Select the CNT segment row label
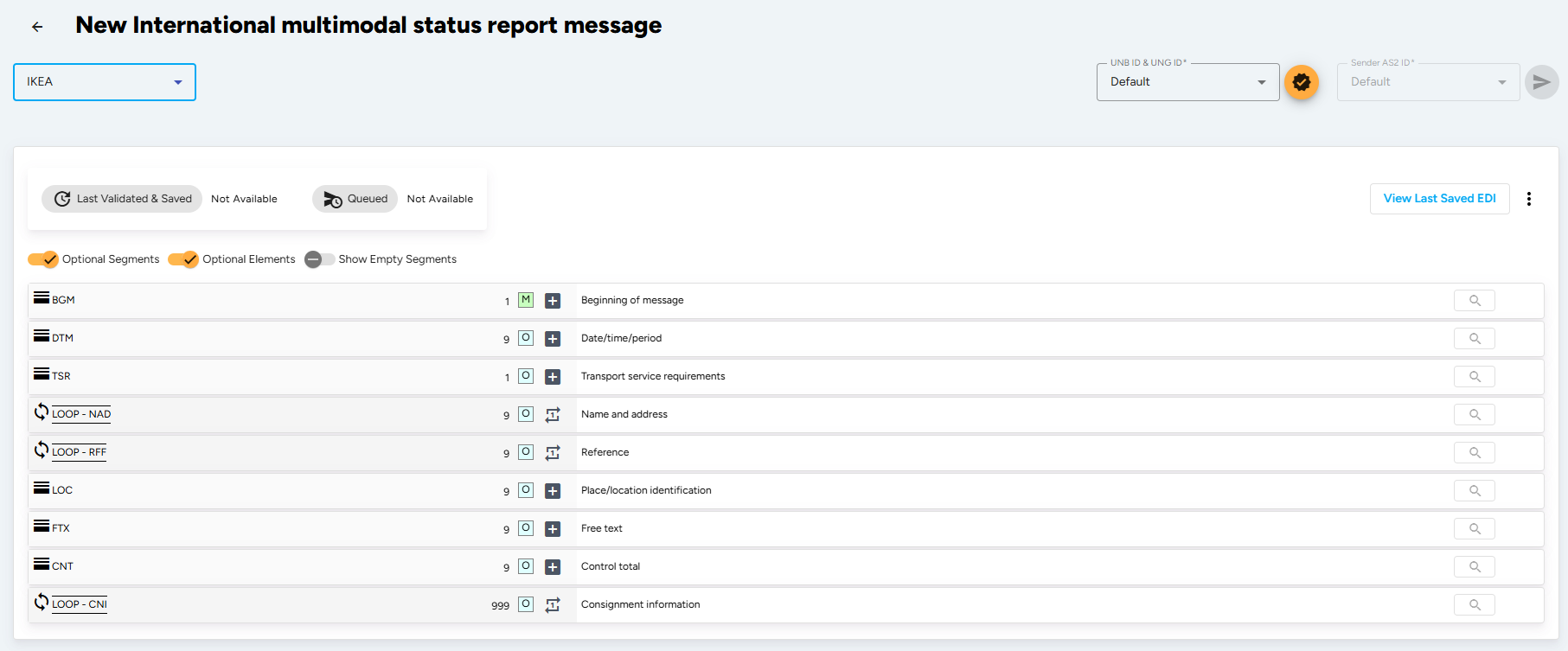Viewport: 1568px width, 651px height. [x=62, y=566]
